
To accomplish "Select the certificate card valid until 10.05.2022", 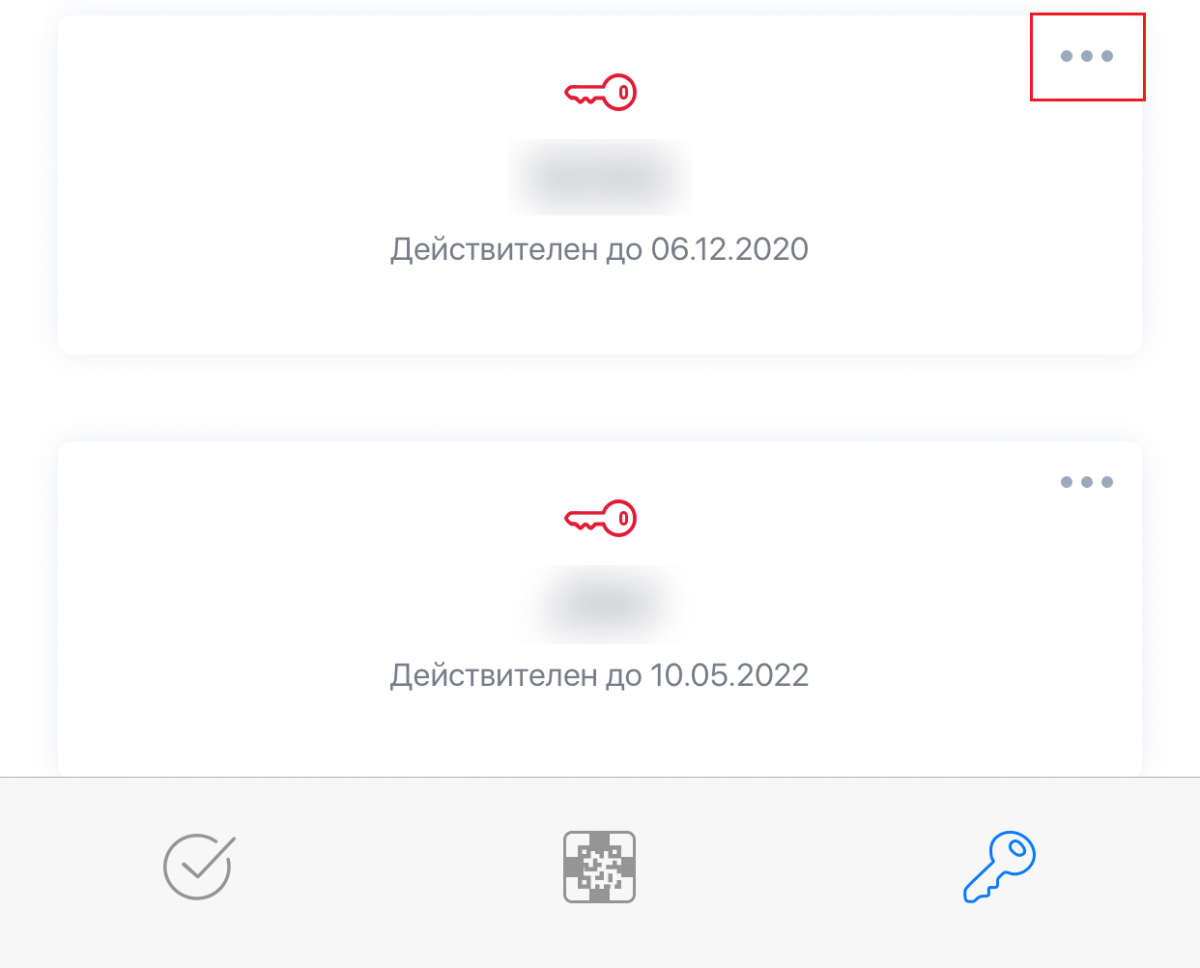I will pos(600,609).
